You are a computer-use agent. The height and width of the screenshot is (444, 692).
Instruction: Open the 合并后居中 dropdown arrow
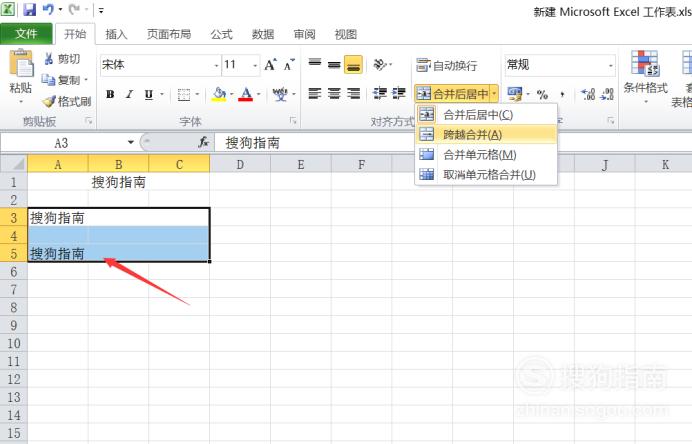pyautogui.click(x=494, y=94)
